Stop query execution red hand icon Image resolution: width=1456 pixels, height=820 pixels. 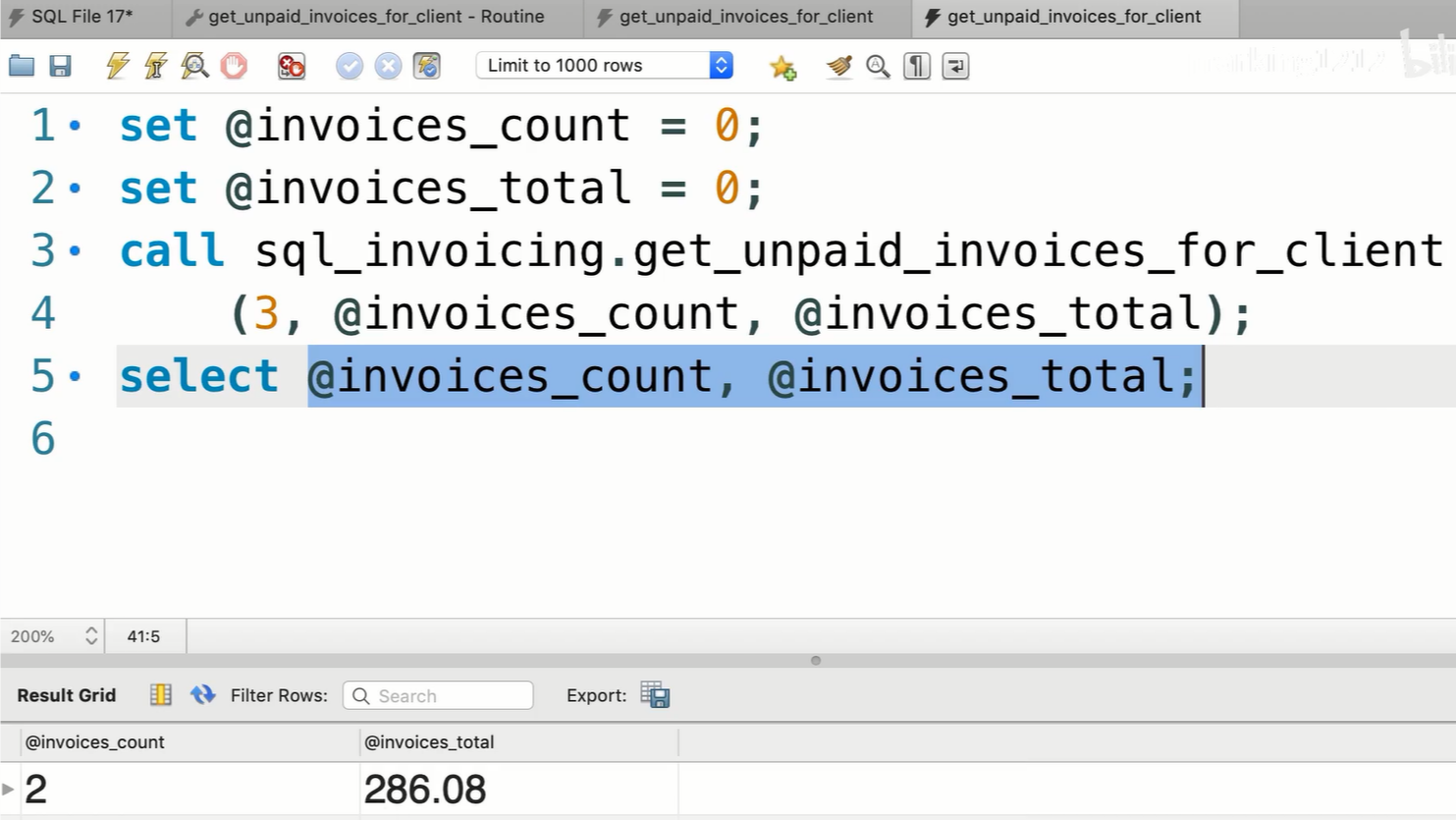[234, 66]
